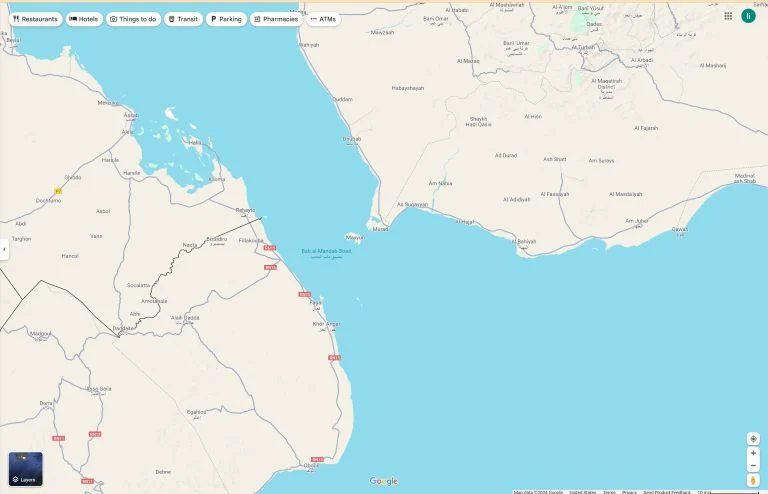Show your location on the map
768x494 pixels.
tap(753, 439)
